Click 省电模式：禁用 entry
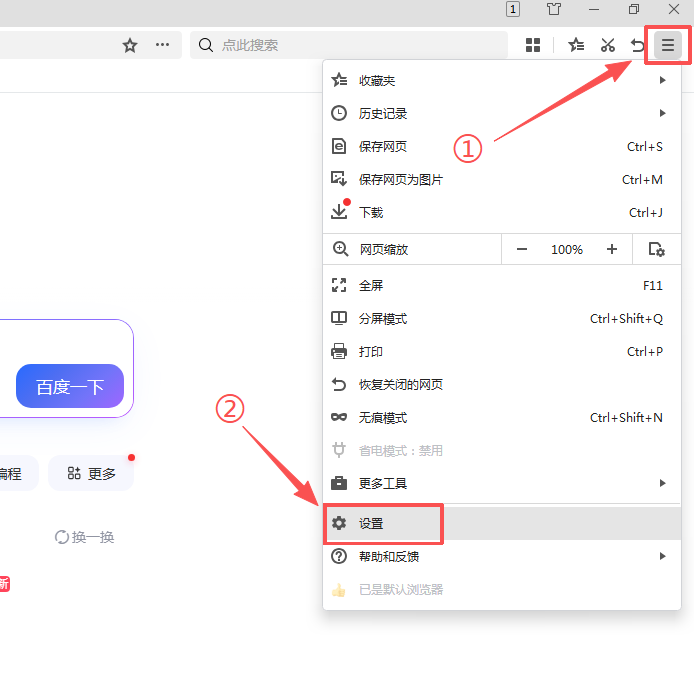 tap(501, 450)
